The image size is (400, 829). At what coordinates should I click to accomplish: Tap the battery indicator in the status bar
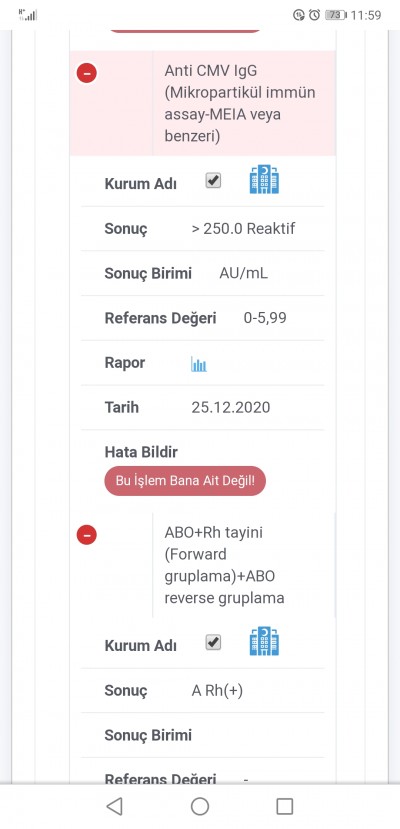coord(336,15)
